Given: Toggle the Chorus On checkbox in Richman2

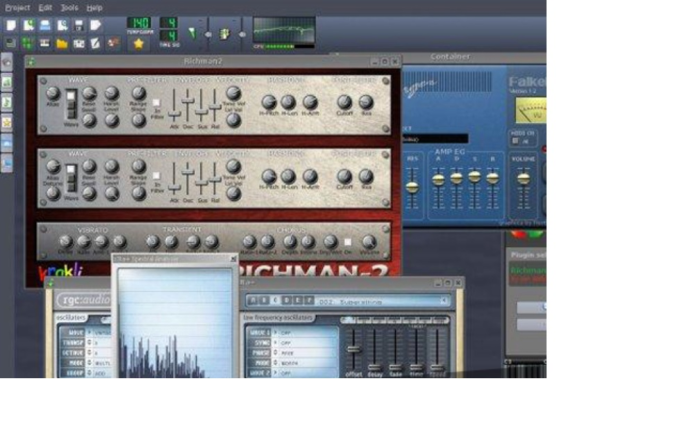Looking at the screenshot, I should 347,242.
